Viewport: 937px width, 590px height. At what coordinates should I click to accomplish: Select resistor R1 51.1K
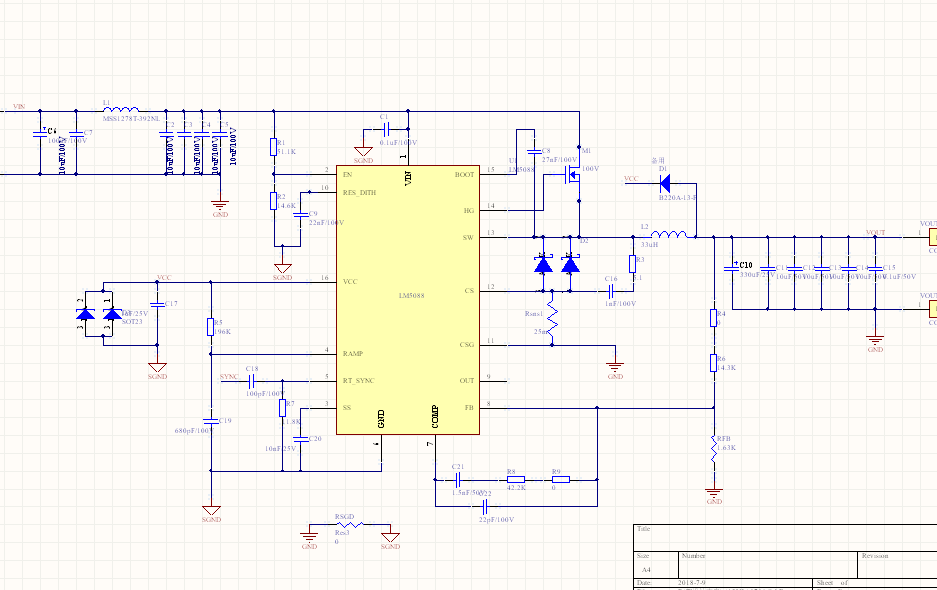coord(274,146)
